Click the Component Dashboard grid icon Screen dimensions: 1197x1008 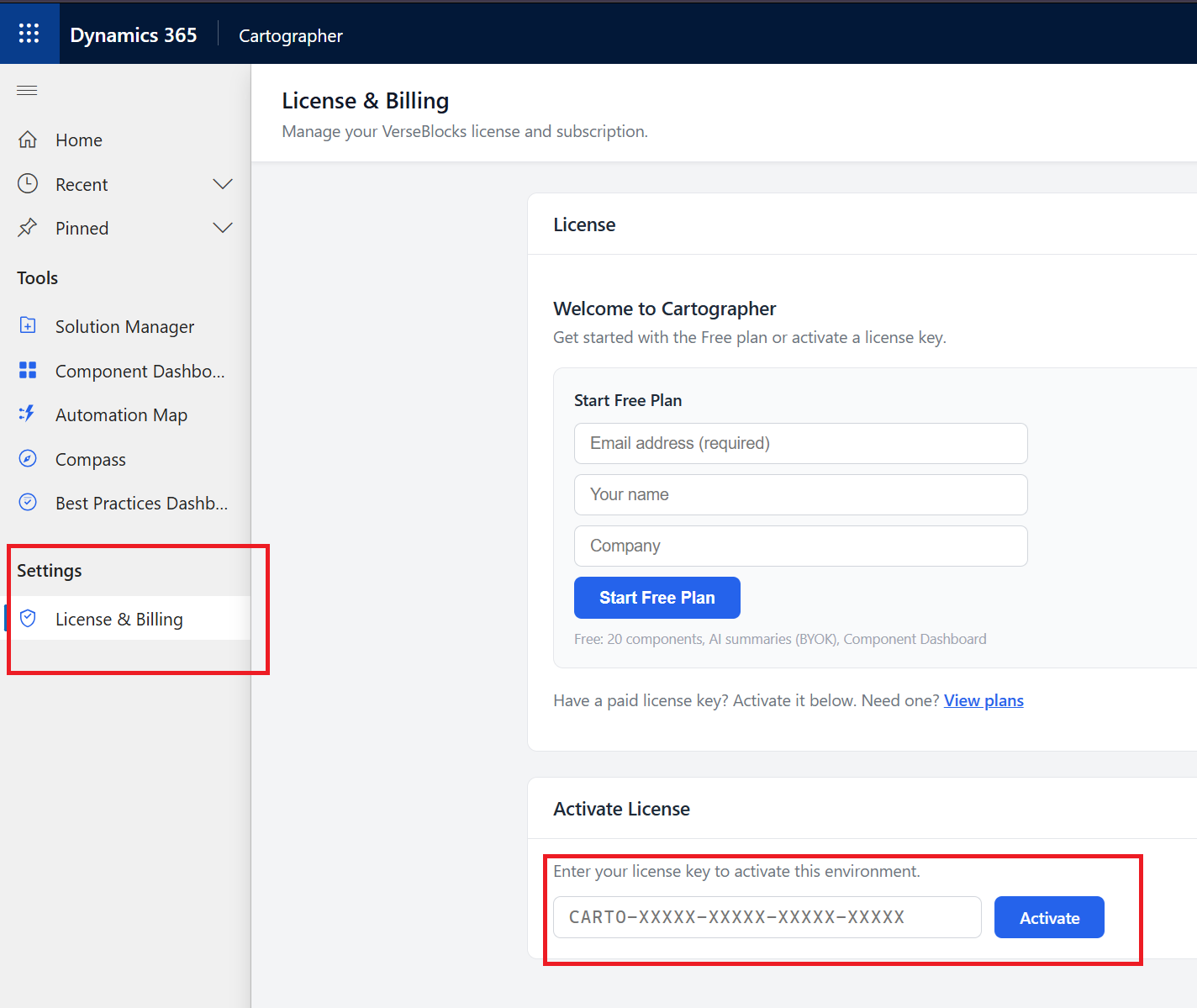[28, 371]
